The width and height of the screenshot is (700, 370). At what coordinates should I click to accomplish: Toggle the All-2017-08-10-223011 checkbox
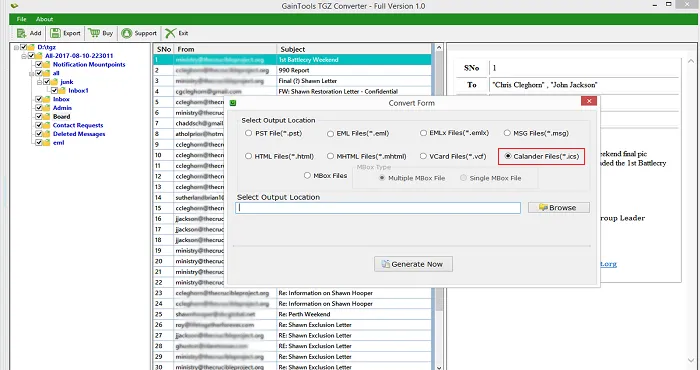[31, 56]
